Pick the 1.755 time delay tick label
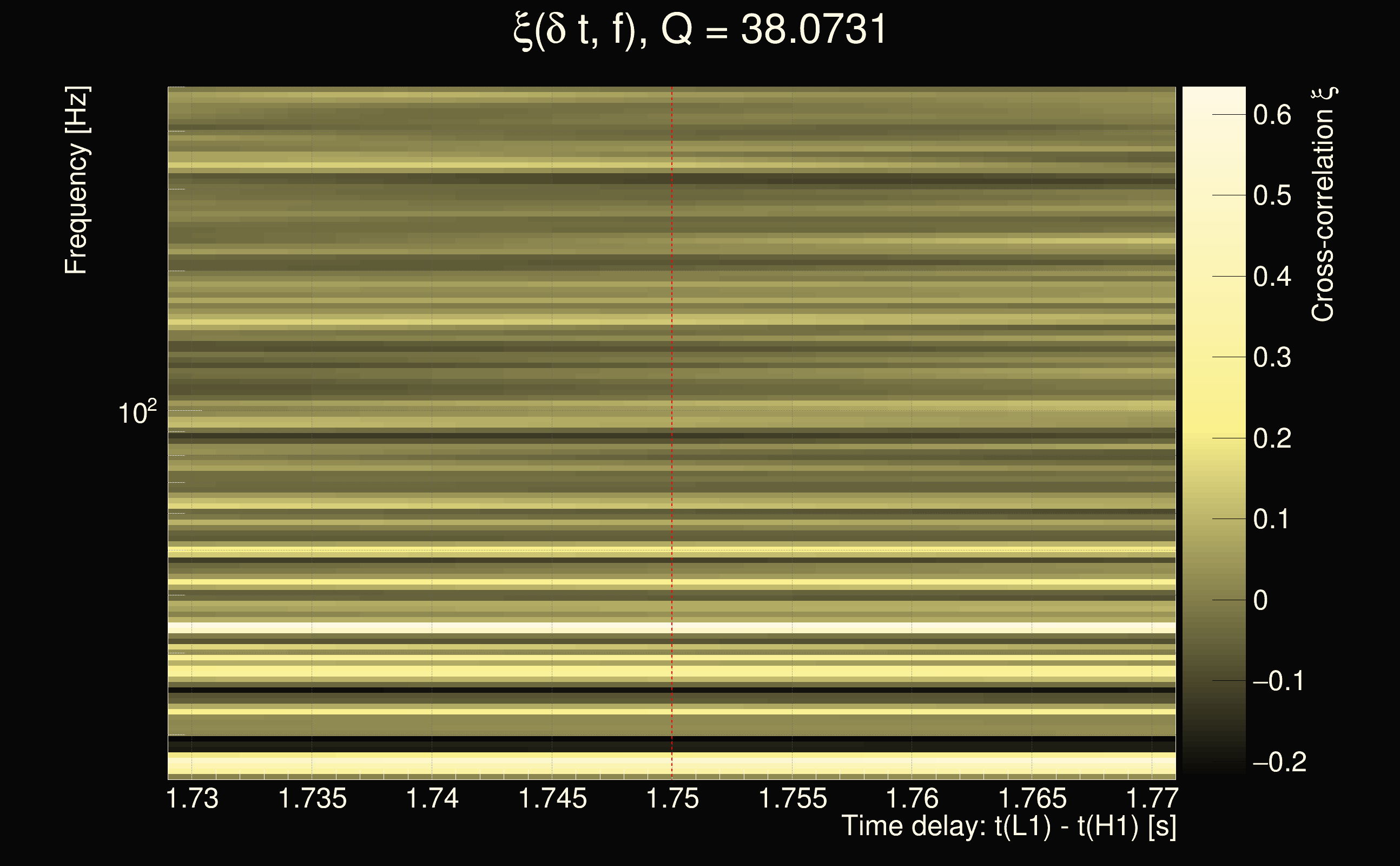1400x866 pixels. click(792, 798)
